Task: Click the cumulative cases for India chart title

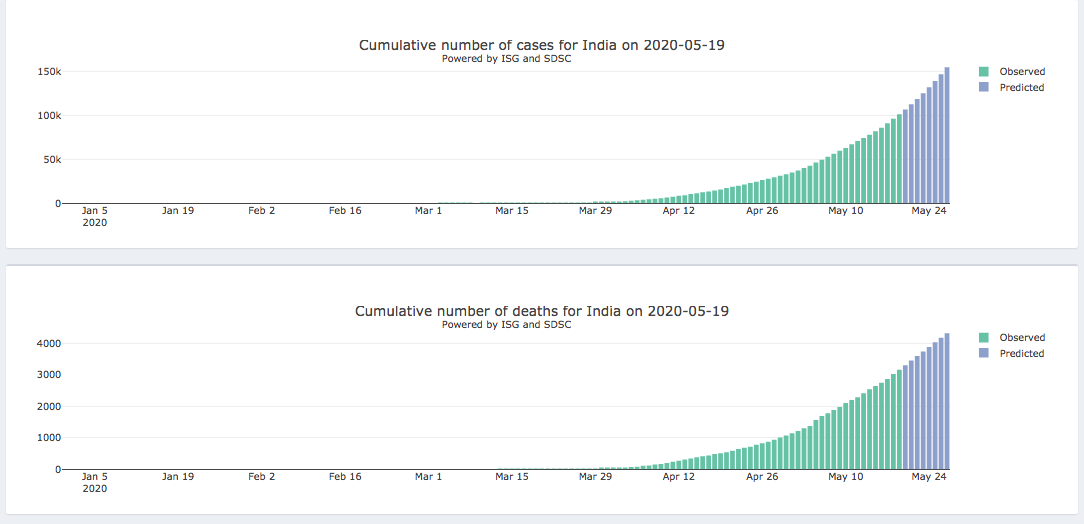Action: tap(541, 45)
